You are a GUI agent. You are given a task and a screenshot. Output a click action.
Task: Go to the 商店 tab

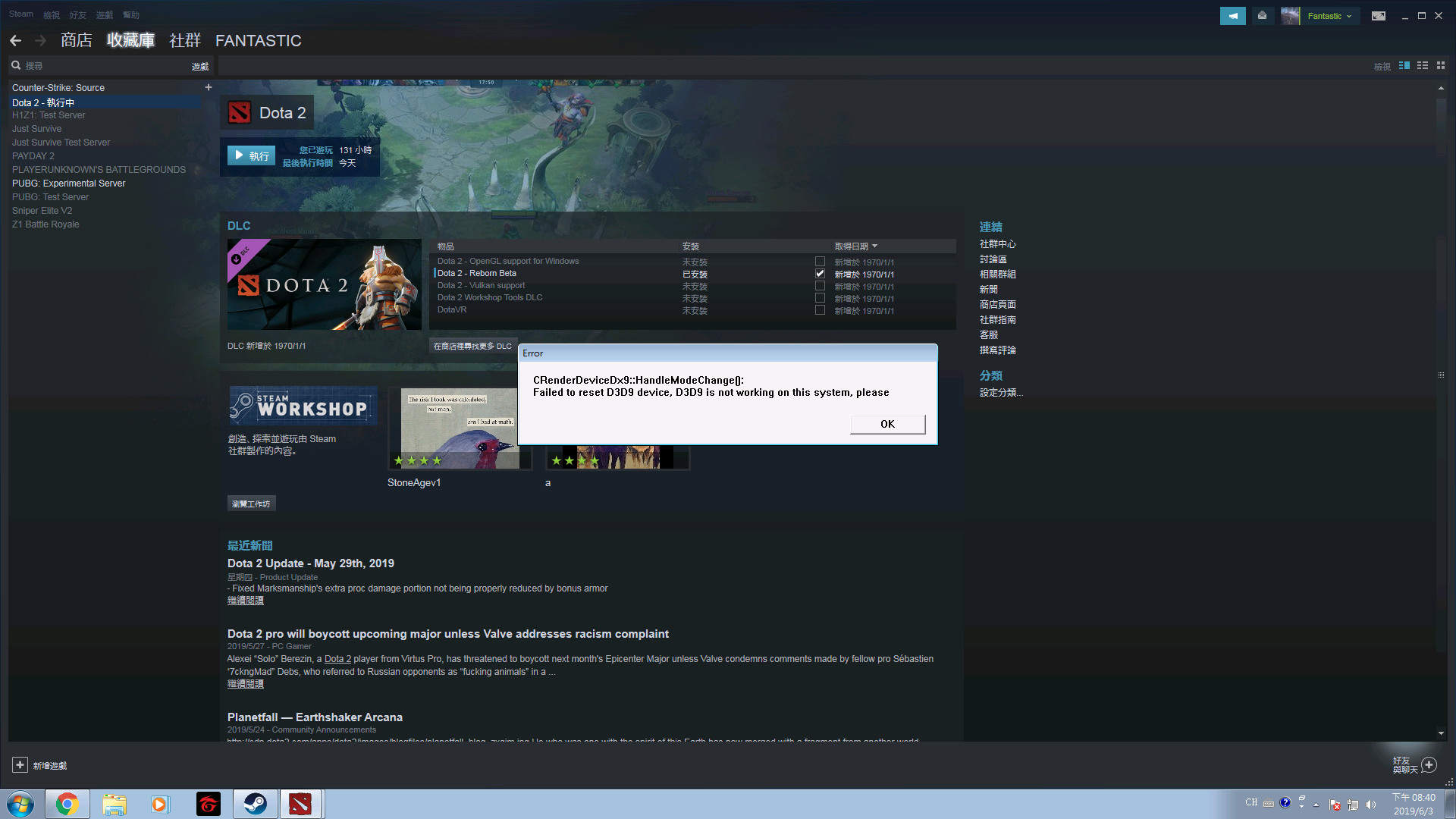tap(77, 40)
